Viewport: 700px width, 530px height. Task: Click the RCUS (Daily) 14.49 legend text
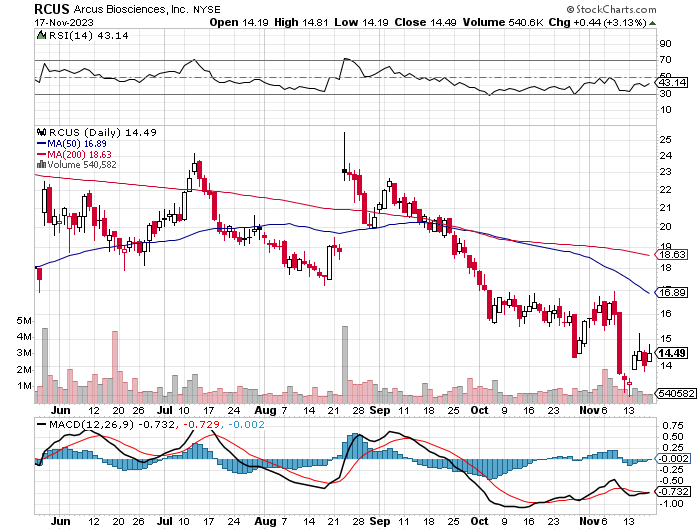(103, 132)
